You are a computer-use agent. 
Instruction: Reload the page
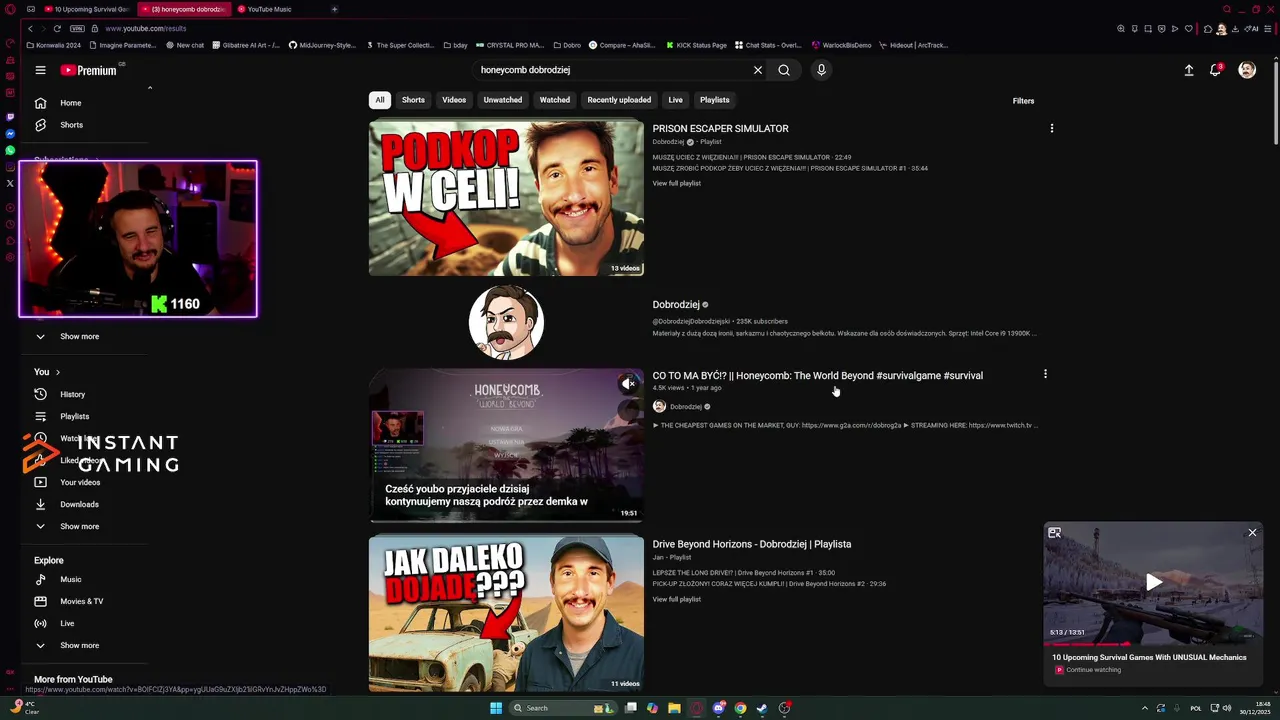57,28
